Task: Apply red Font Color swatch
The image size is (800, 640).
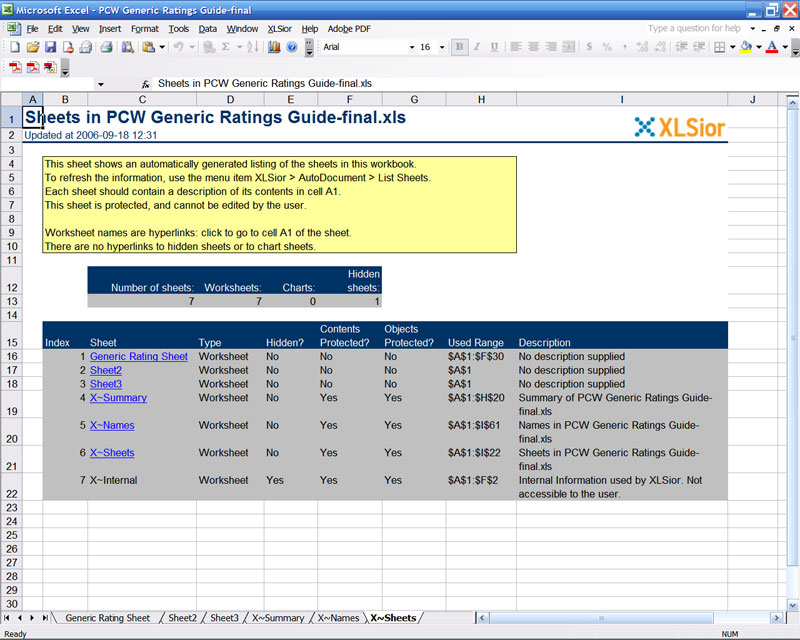Action: tap(770, 48)
